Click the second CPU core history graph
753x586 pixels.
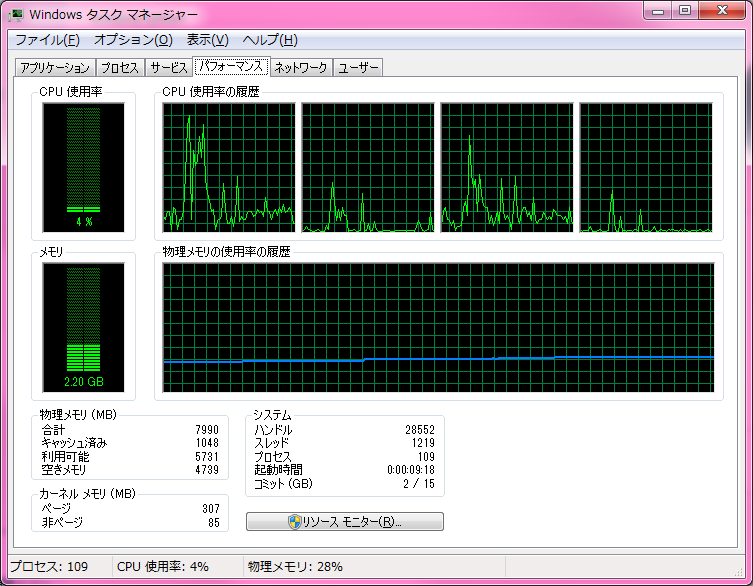click(x=368, y=167)
